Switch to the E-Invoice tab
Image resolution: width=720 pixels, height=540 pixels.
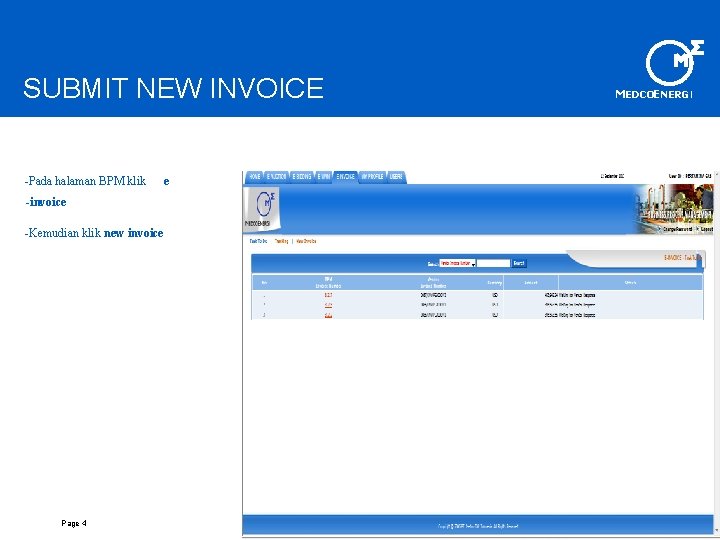[x=345, y=177]
